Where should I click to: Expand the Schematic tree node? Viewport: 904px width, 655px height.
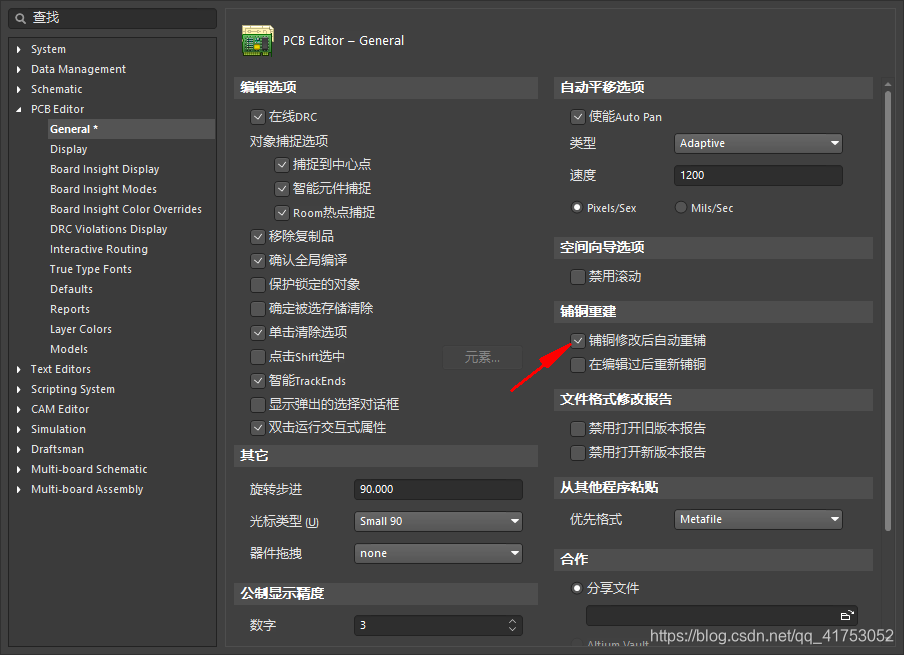tap(19, 89)
